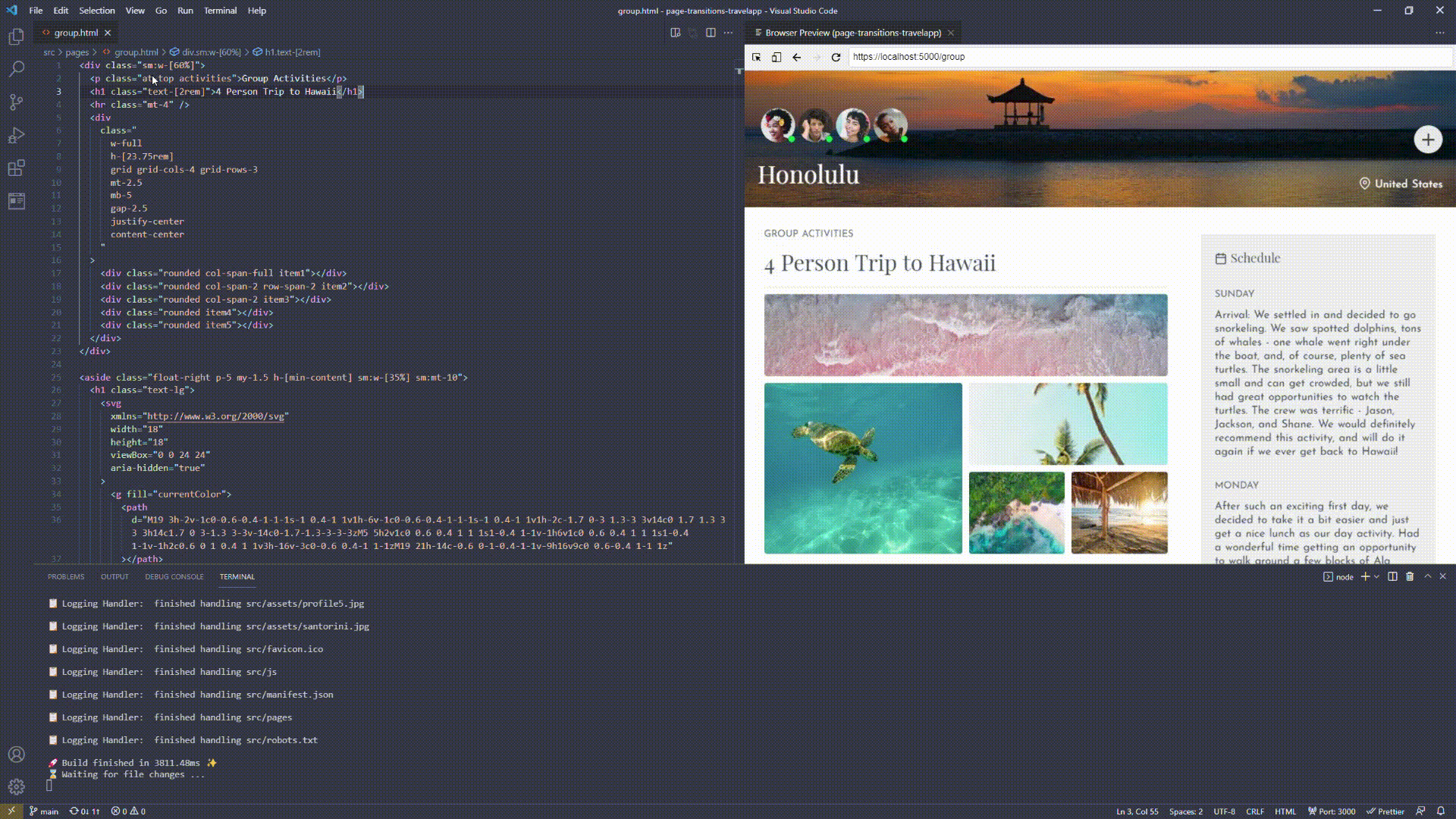The height and width of the screenshot is (819, 1456).
Task: Reload the browser preview page
Action: [835, 56]
